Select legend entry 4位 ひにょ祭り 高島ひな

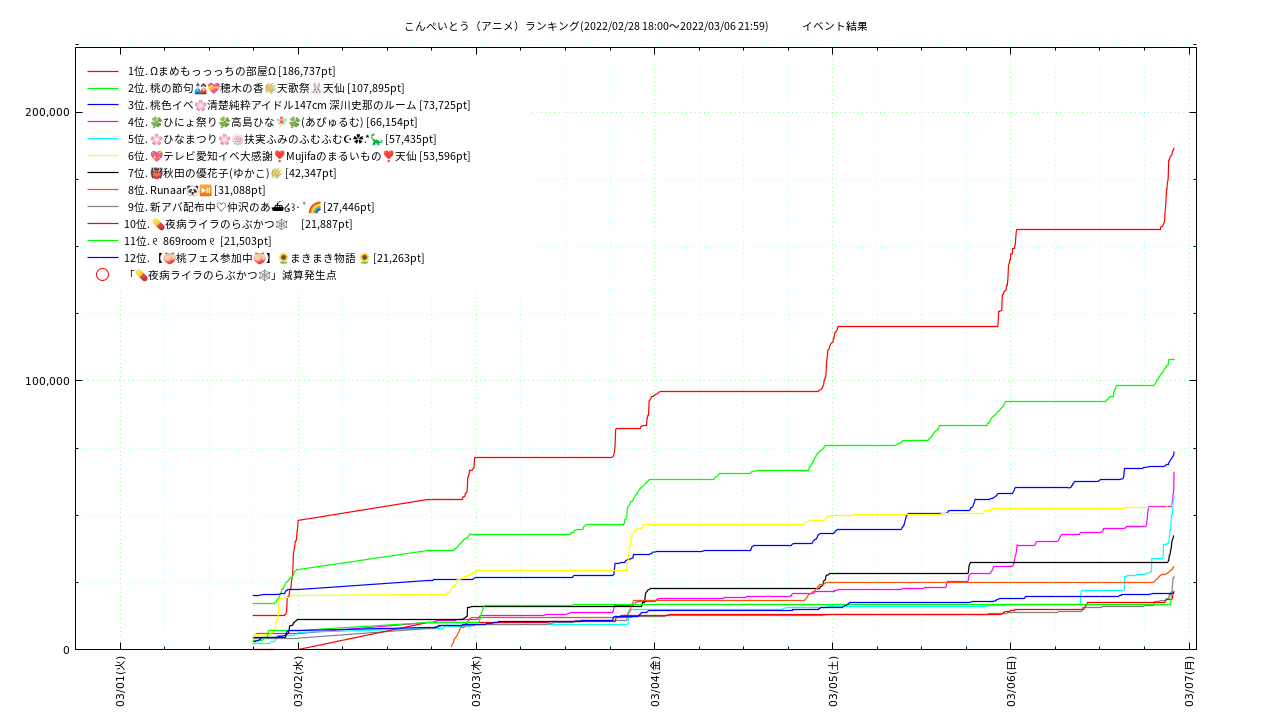(275, 122)
